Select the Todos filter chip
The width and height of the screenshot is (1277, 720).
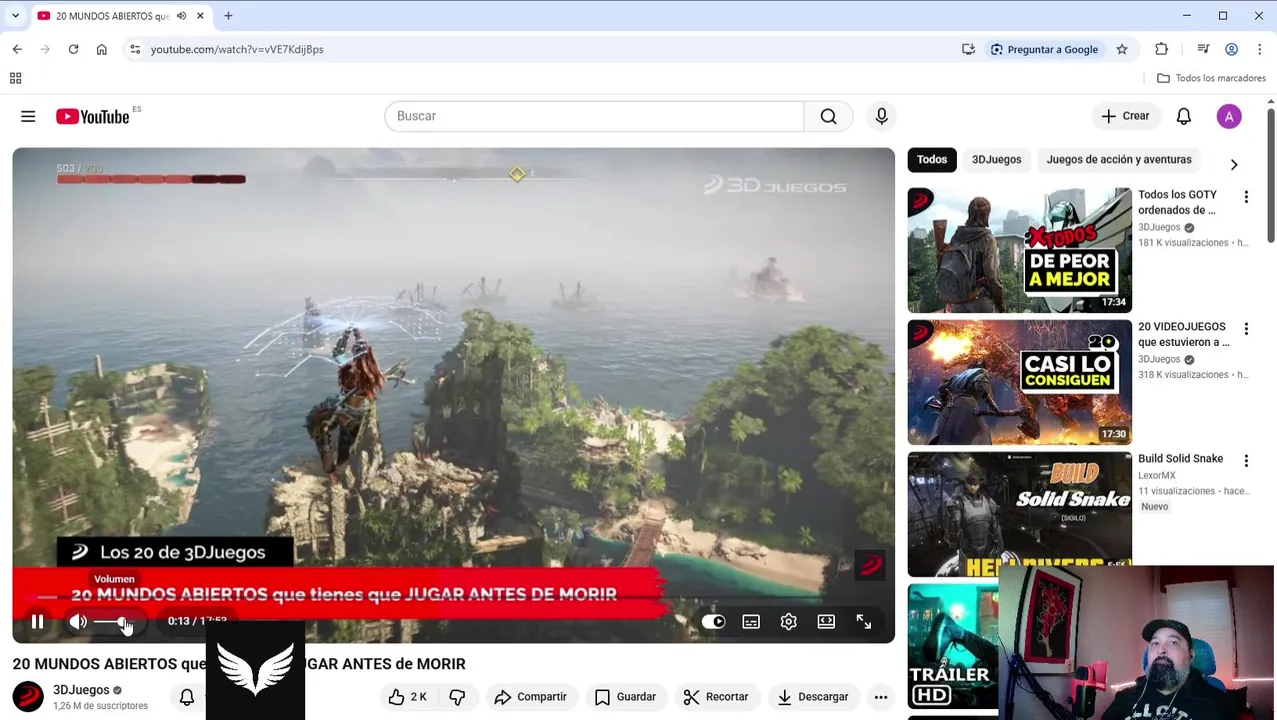point(932,159)
